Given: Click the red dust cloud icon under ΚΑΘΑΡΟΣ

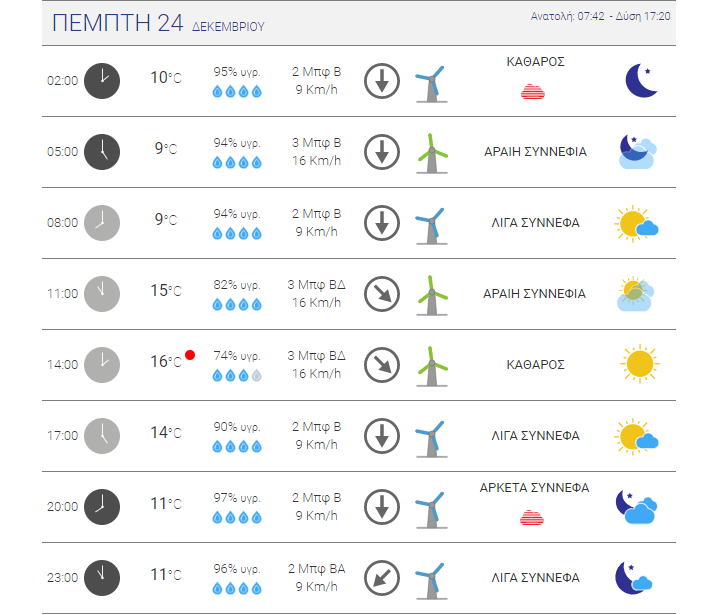Looking at the screenshot, I should [x=533, y=92].
